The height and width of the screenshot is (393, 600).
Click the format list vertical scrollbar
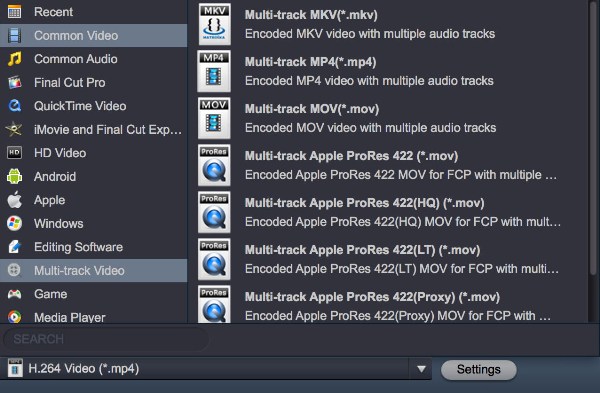(594, 138)
